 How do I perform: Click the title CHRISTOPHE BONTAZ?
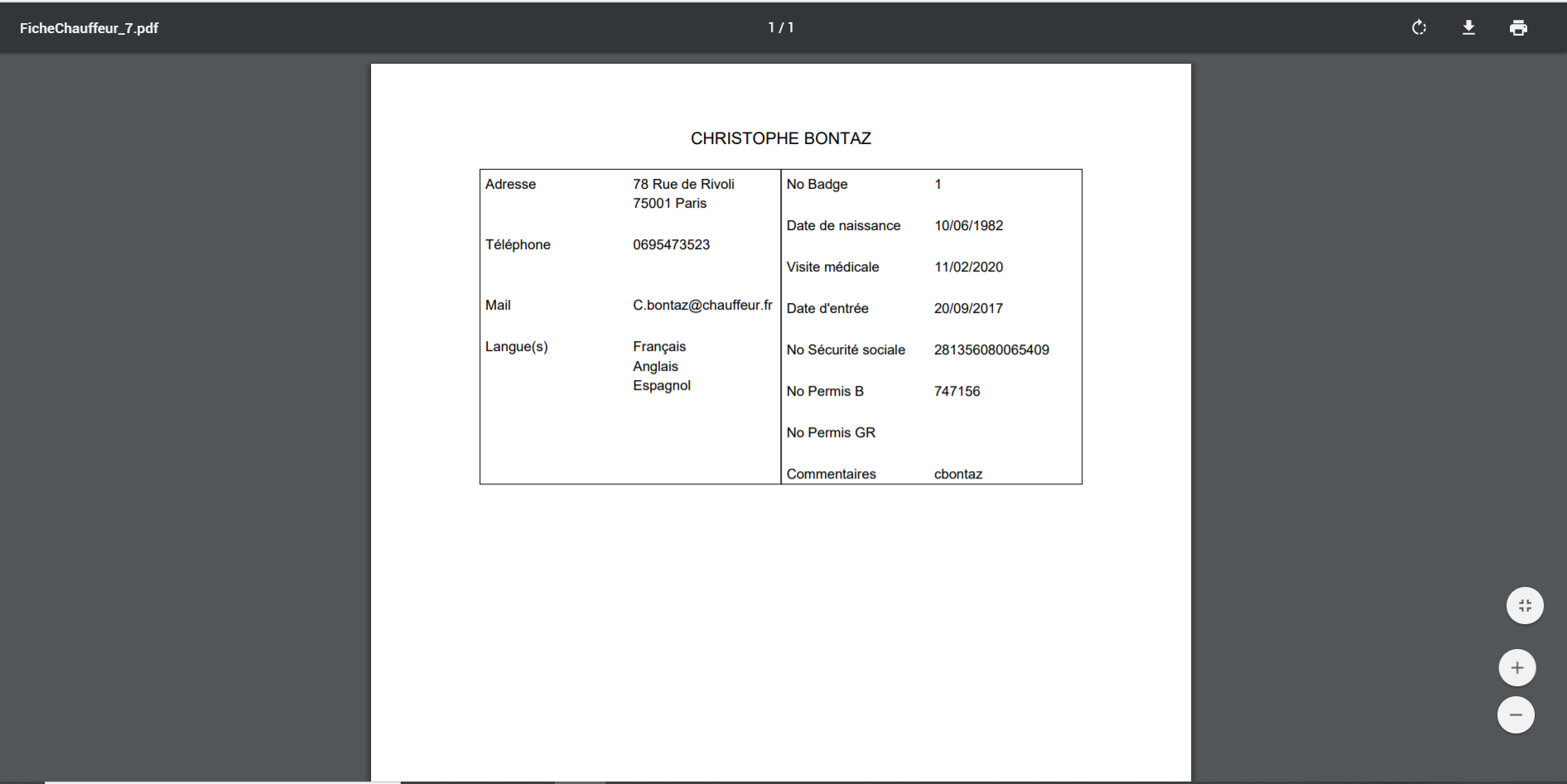[779, 138]
